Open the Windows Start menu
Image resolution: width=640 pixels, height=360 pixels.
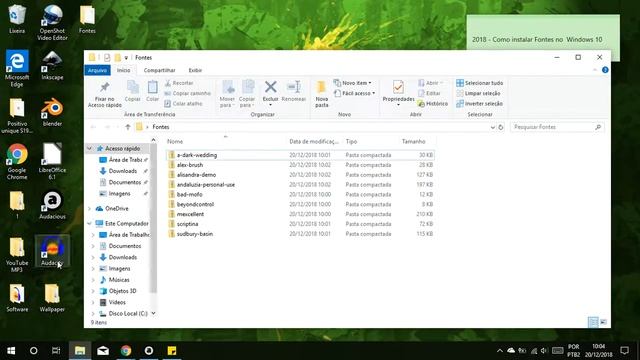[x=11, y=351]
